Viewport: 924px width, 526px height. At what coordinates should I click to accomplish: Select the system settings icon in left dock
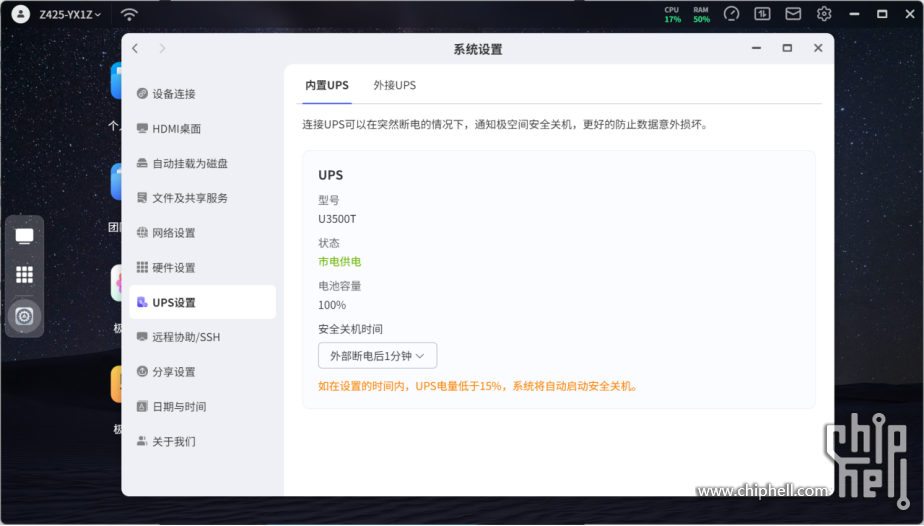click(x=25, y=316)
